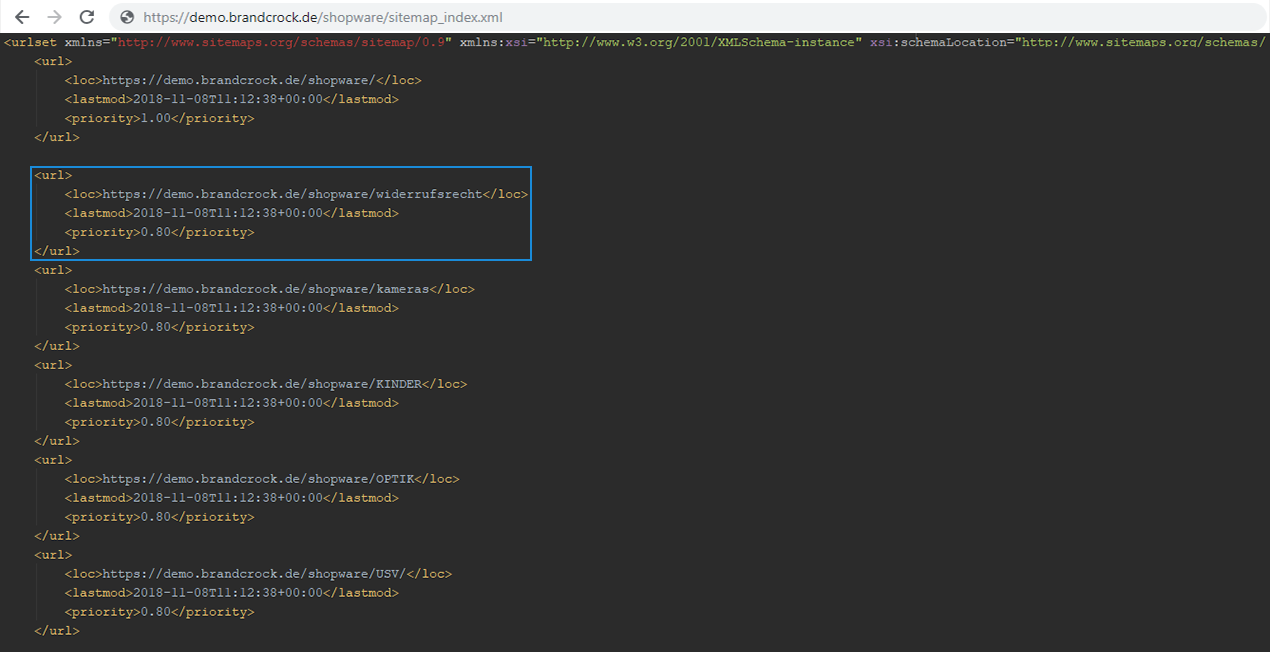Viewport: 1270px width, 652px height.
Task: Select the kameras loc URL
Action: click(x=265, y=289)
